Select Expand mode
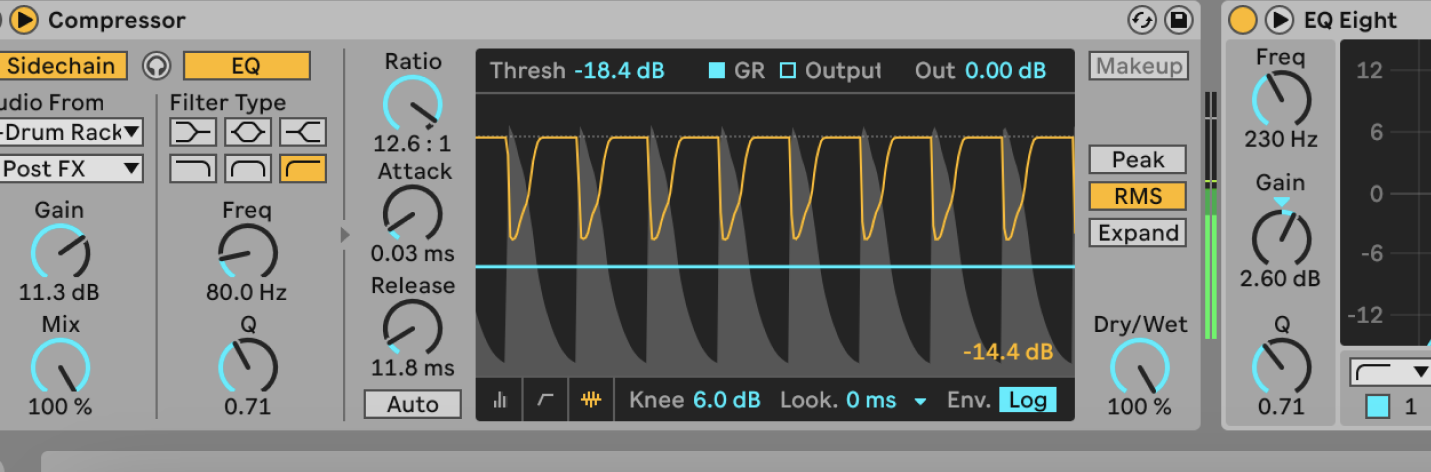Screen dimensions: 1431x472 [1138, 233]
